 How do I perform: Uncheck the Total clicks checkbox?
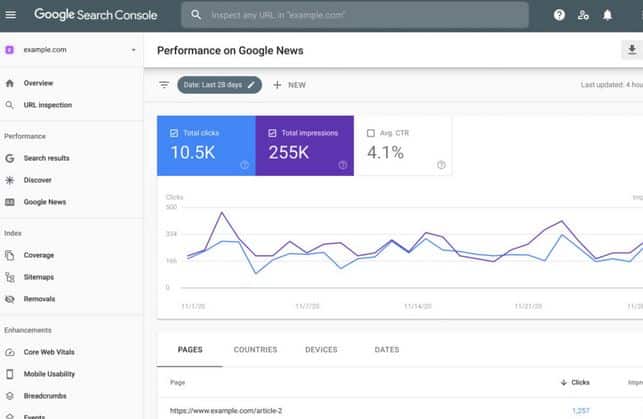click(174, 133)
